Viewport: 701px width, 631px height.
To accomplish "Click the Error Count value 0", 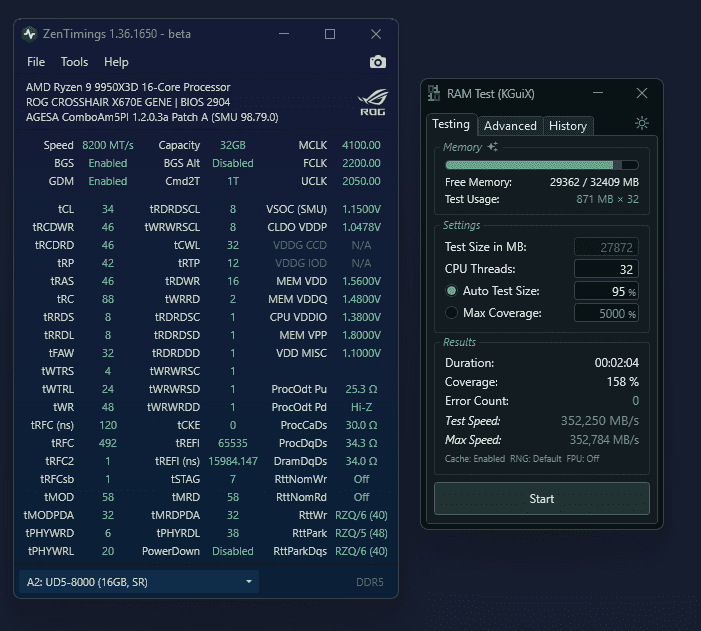I will (635, 401).
